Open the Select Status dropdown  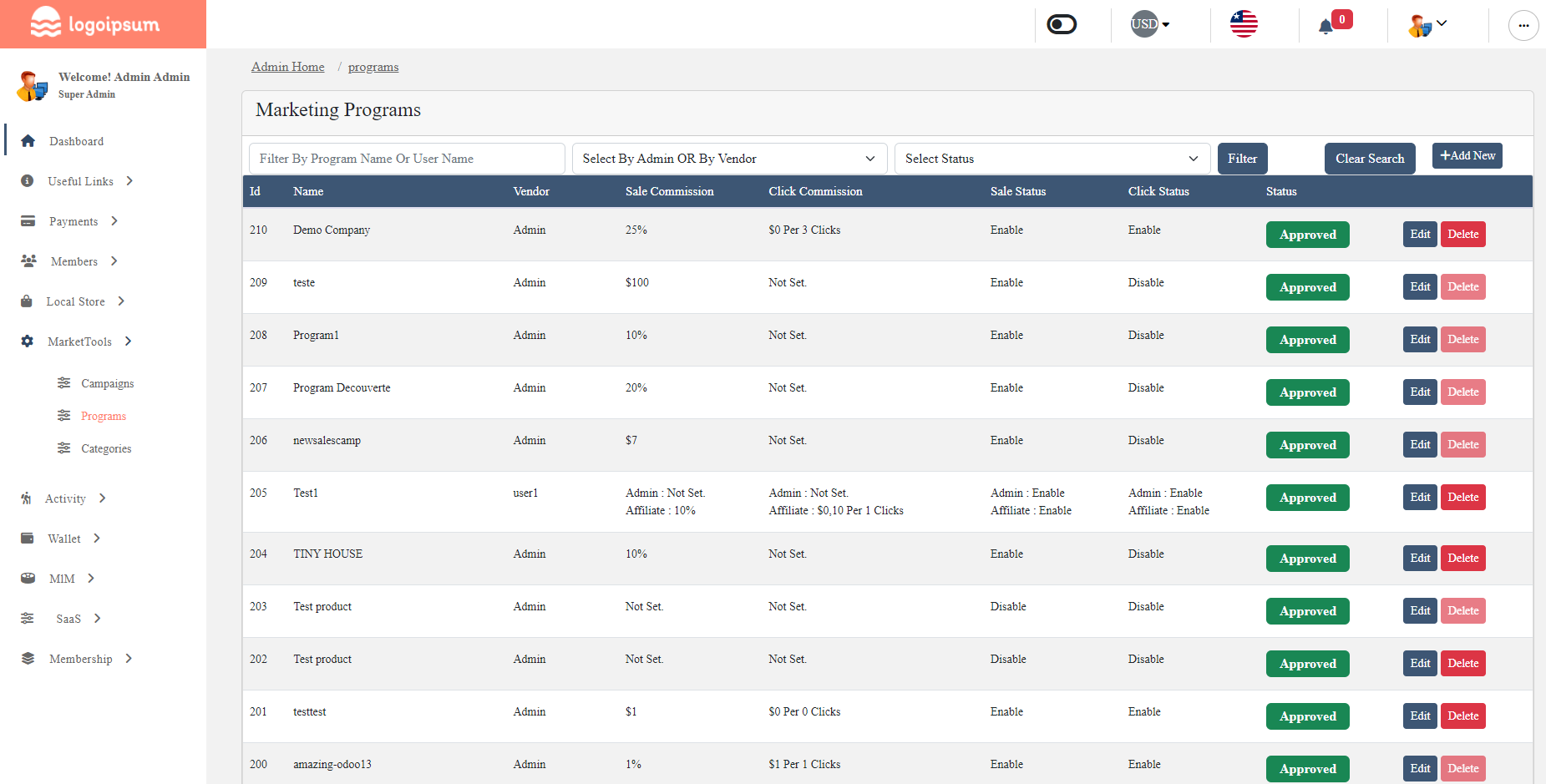click(x=1051, y=159)
